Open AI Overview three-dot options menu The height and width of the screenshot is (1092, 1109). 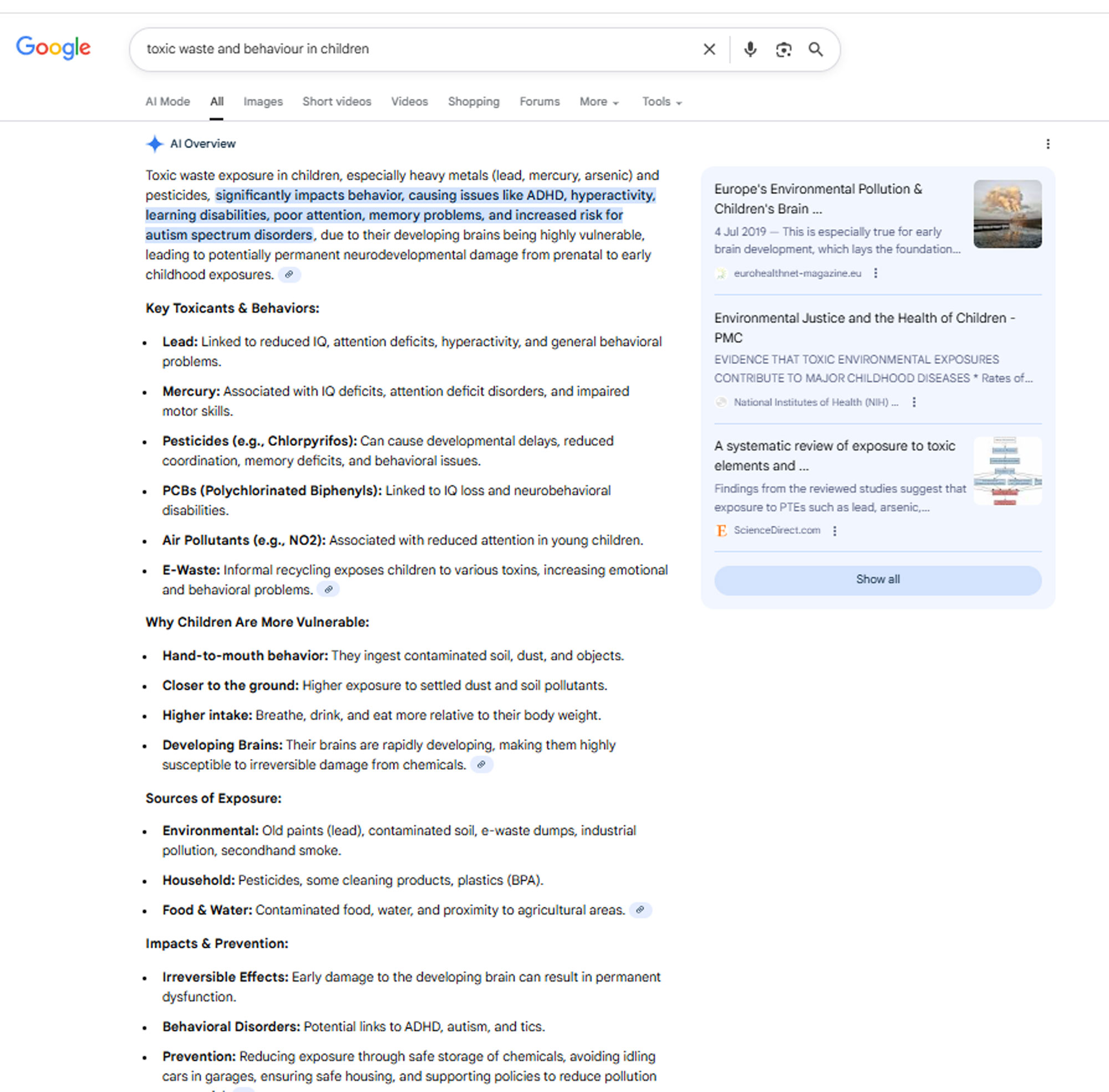(1047, 144)
